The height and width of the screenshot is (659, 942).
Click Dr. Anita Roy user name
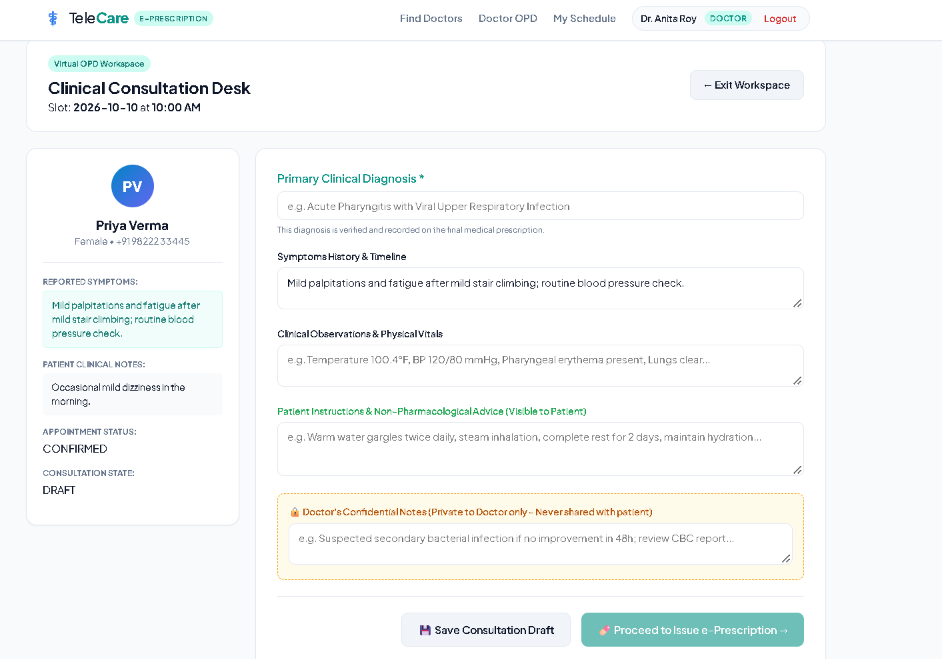coord(668,19)
